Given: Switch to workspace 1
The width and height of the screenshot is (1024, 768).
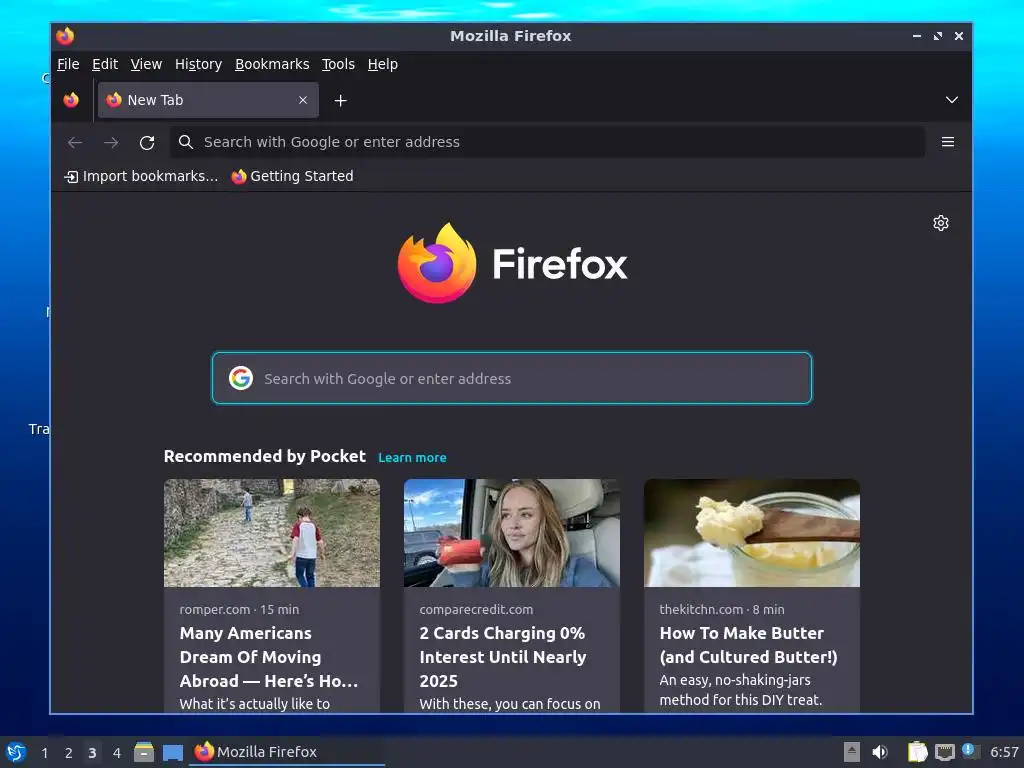Looking at the screenshot, I should click(x=44, y=753).
